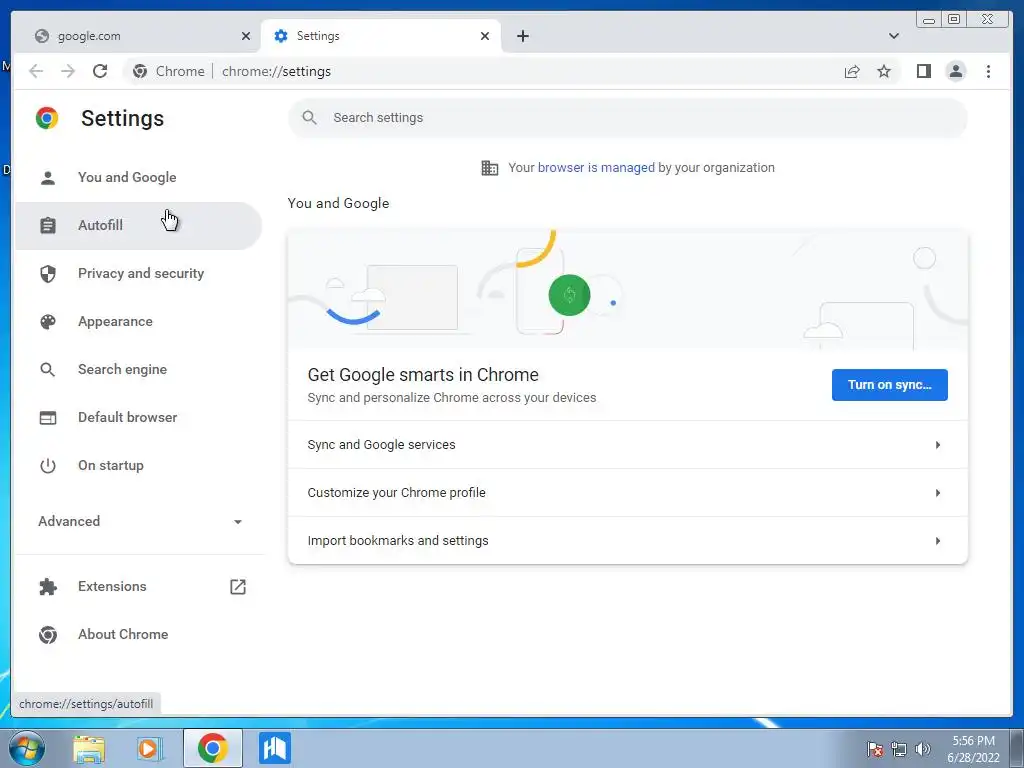
Task: Click the Turn on sync button
Action: pyautogui.click(x=889, y=385)
